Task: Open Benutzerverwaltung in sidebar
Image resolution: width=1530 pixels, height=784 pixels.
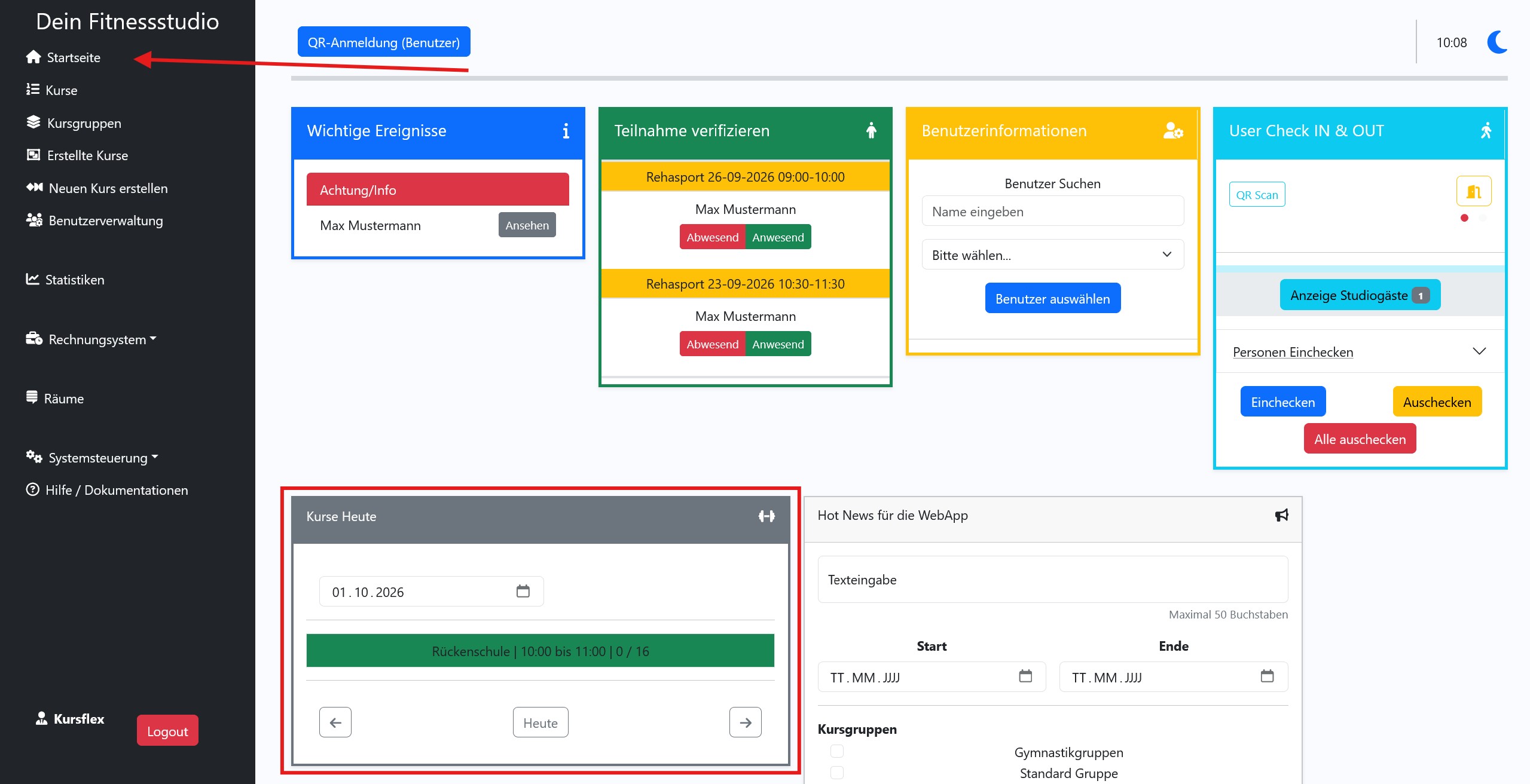Action: [x=94, y=220]
